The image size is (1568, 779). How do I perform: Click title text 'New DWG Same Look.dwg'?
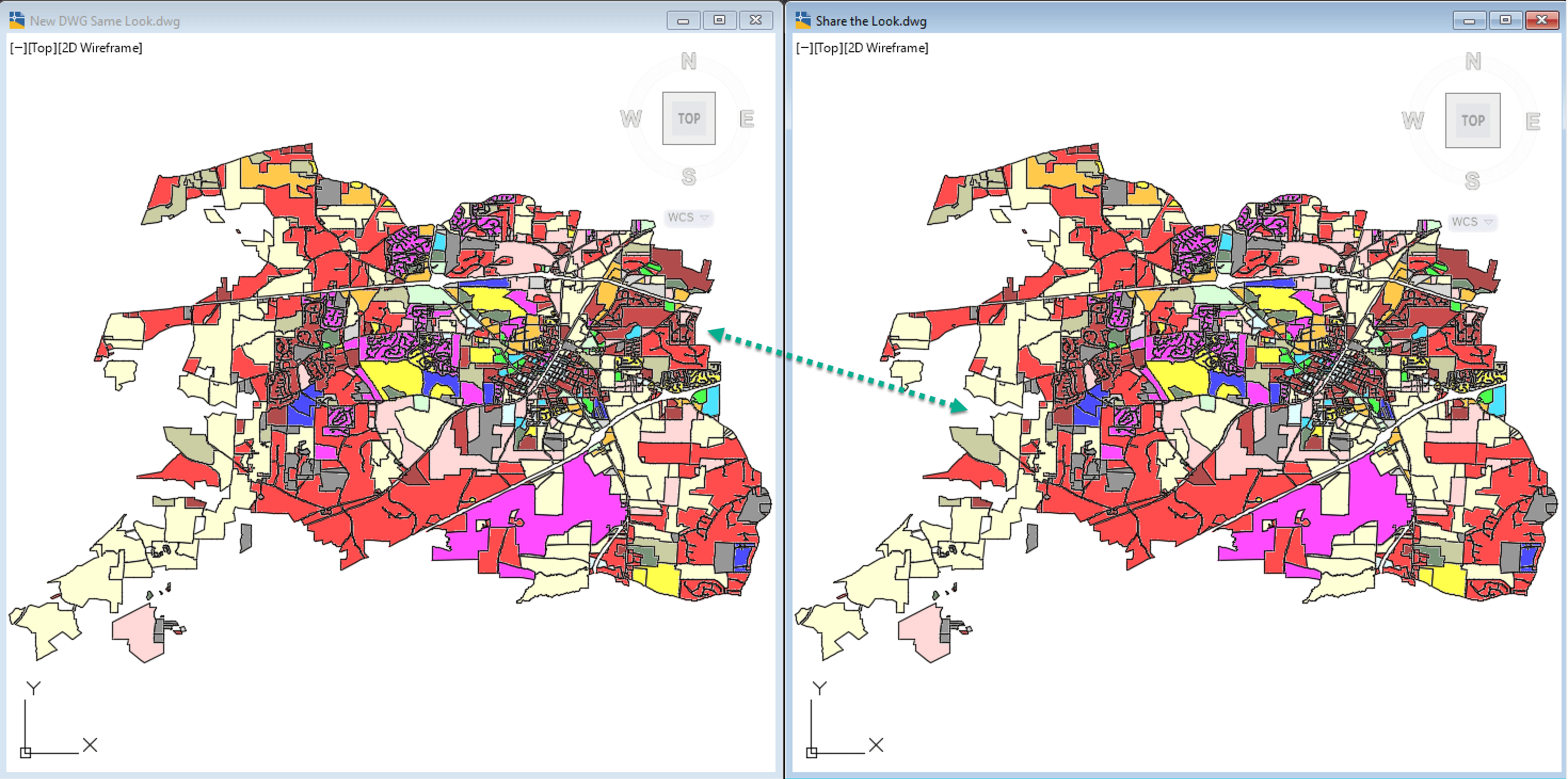(105, 21)
